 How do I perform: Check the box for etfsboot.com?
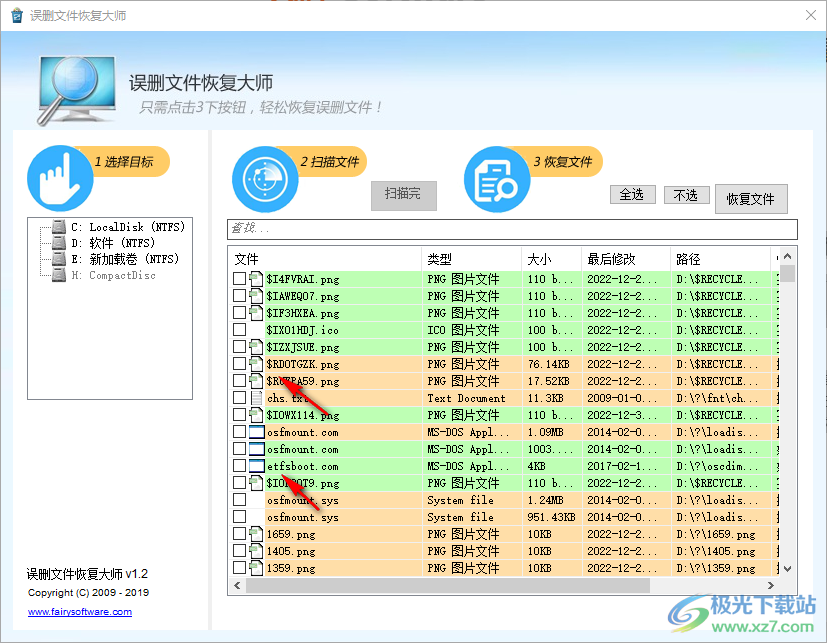tap(239, 466)
